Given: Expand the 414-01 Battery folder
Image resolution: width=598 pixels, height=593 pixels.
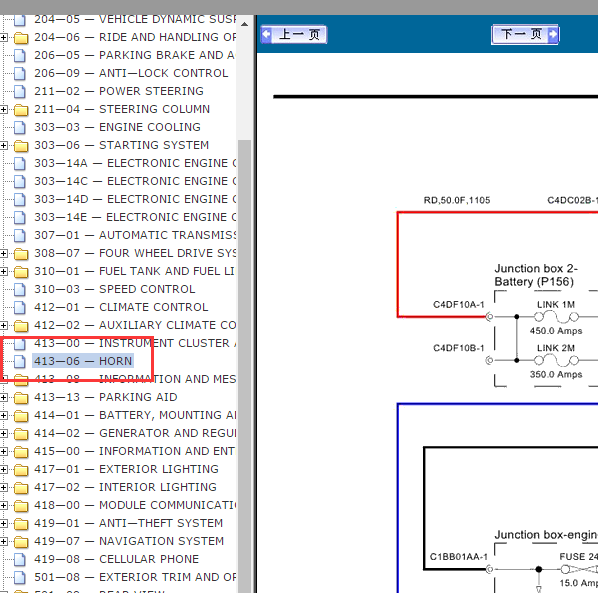Looking at the screenshot, I should [x=3, y=415].
